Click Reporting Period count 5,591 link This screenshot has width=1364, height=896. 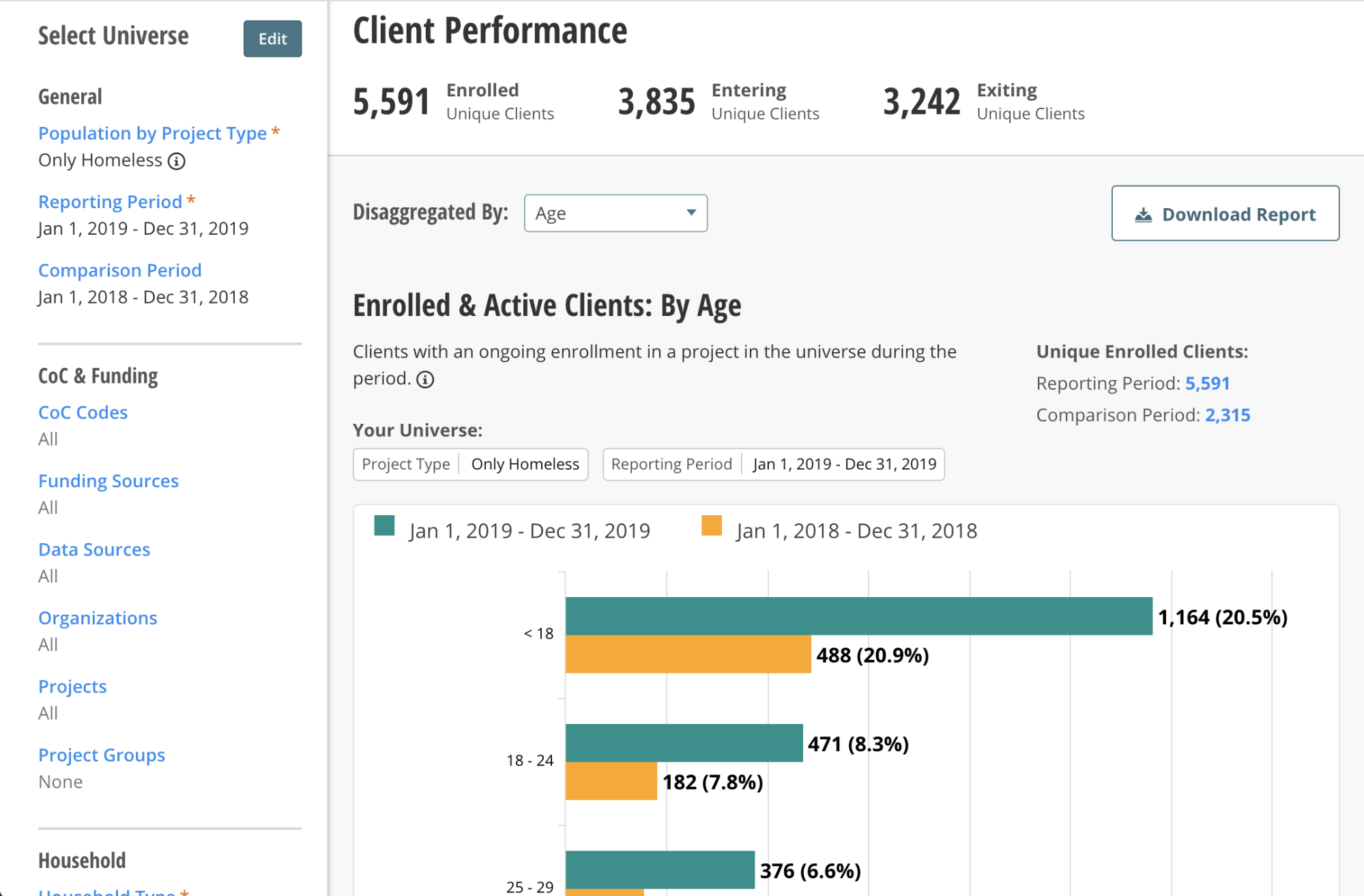1207,384
